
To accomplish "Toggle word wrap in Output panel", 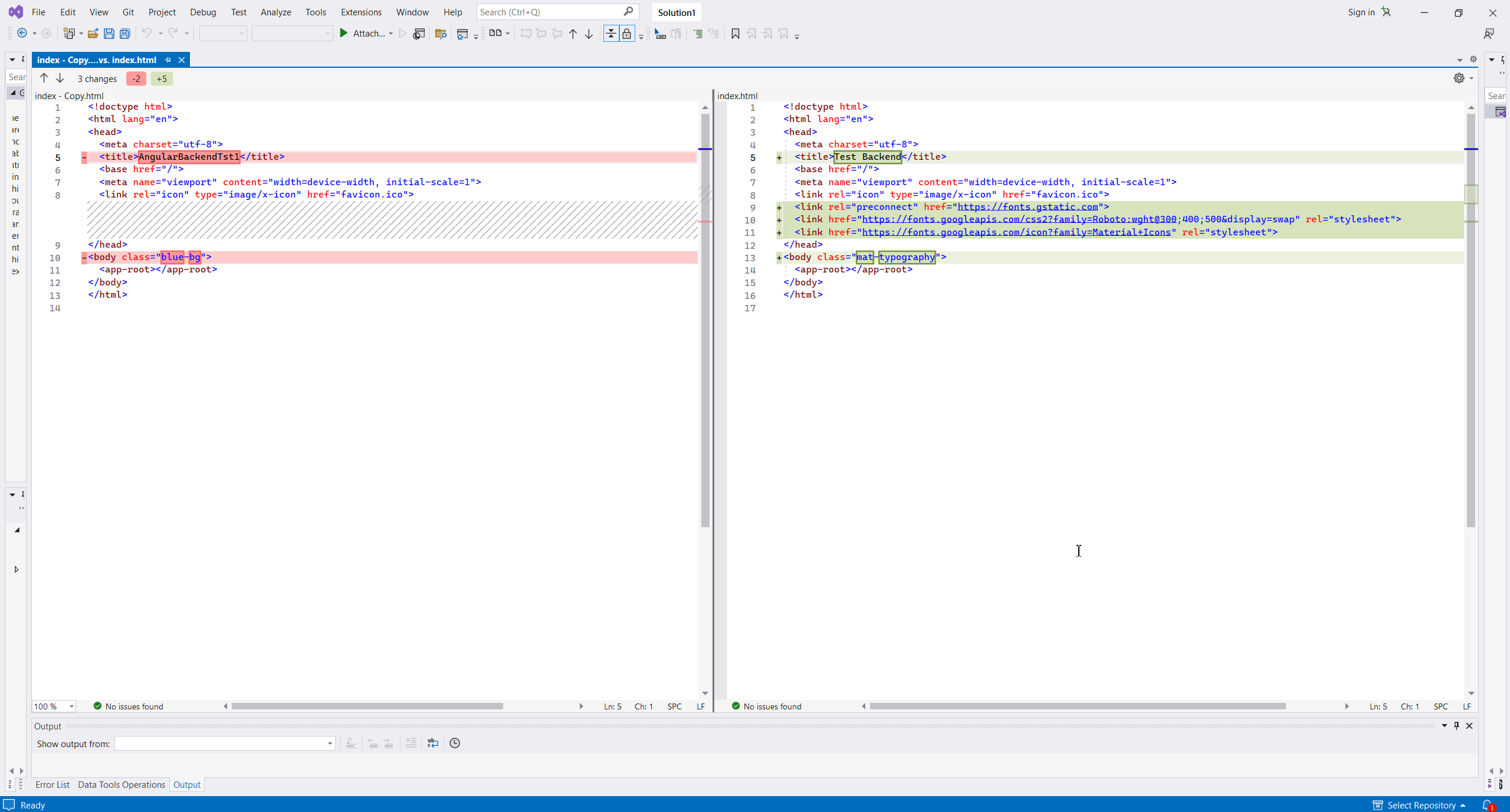I will pos(433,743).
